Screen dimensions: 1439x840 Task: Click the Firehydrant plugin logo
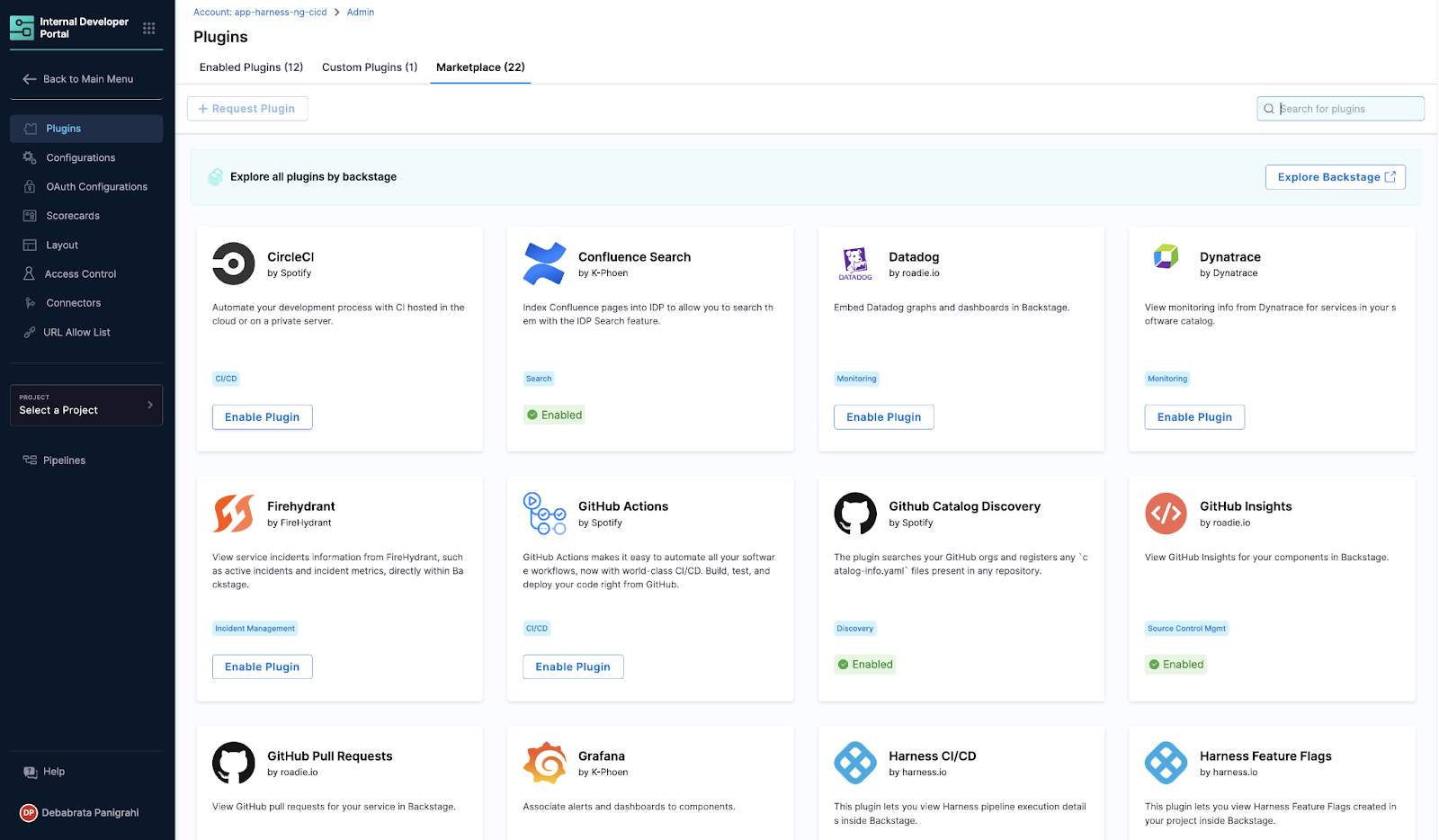[x=234, y=514]
